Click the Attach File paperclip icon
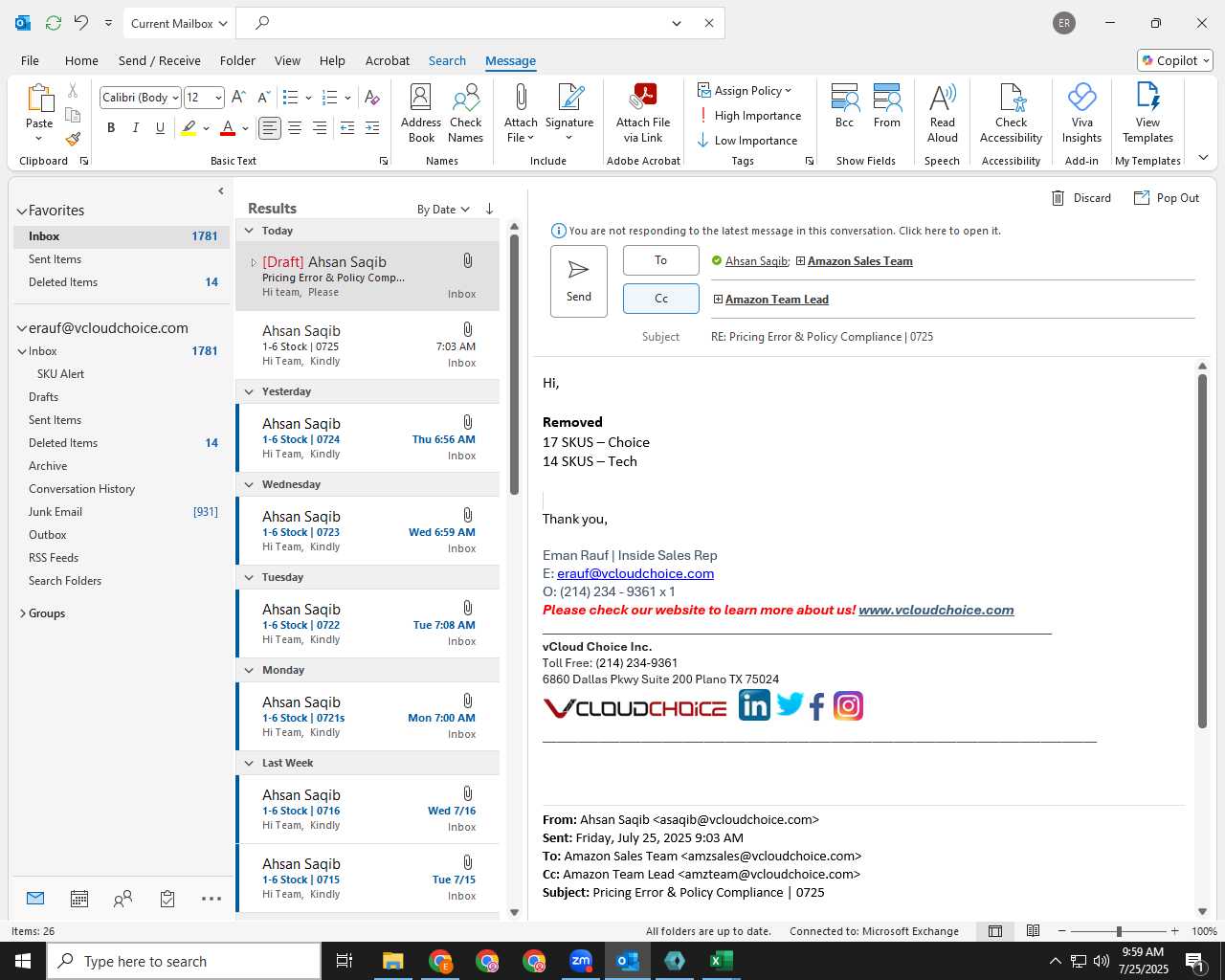 (521, 113)
